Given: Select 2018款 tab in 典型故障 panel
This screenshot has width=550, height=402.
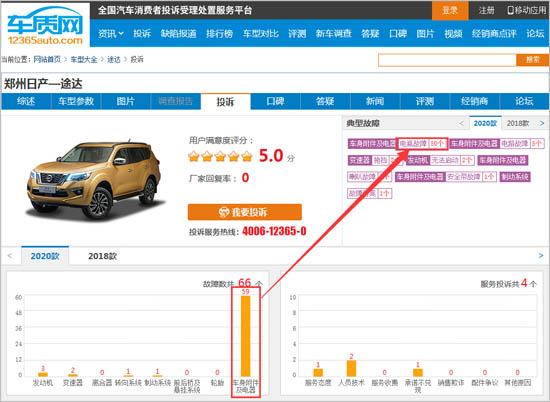Looking at the screenshot, I should tap(518, 123).
